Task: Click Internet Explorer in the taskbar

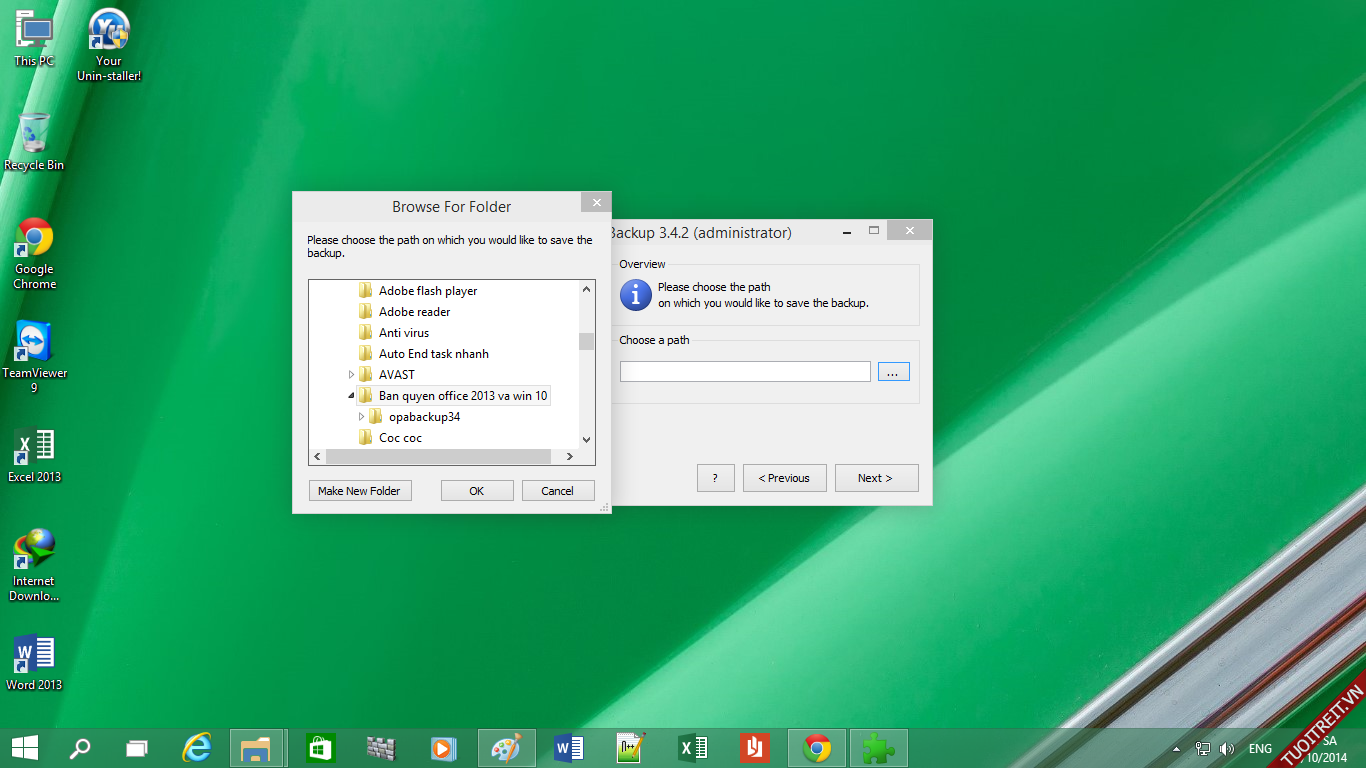Action: point(197,748)
